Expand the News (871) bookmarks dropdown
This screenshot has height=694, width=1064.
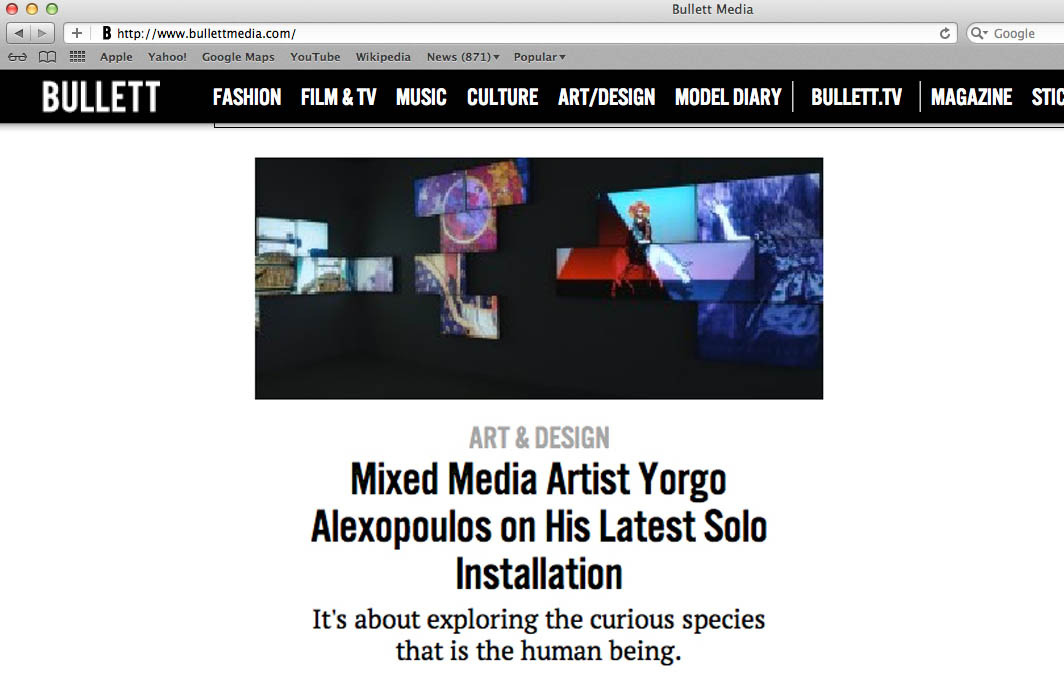point(463,57)
